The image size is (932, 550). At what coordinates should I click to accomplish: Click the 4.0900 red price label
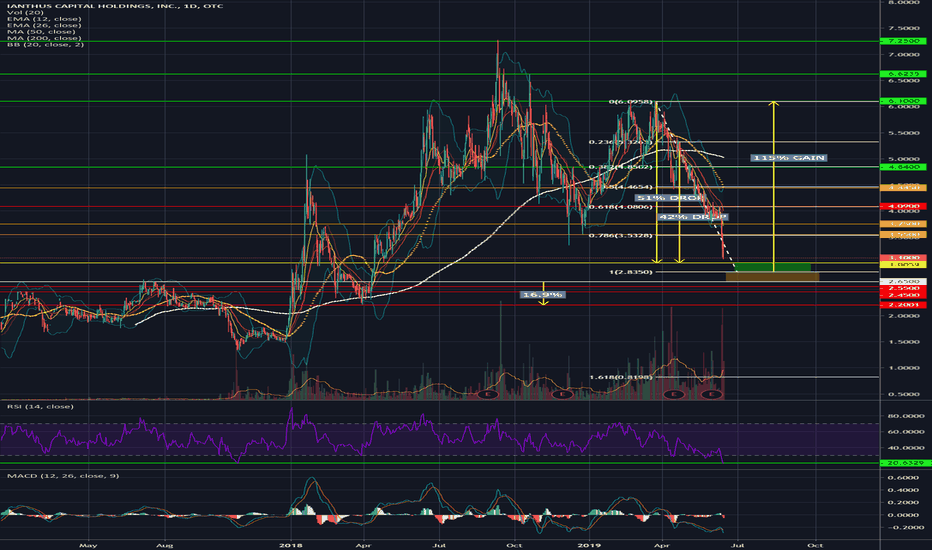point(903,206)
